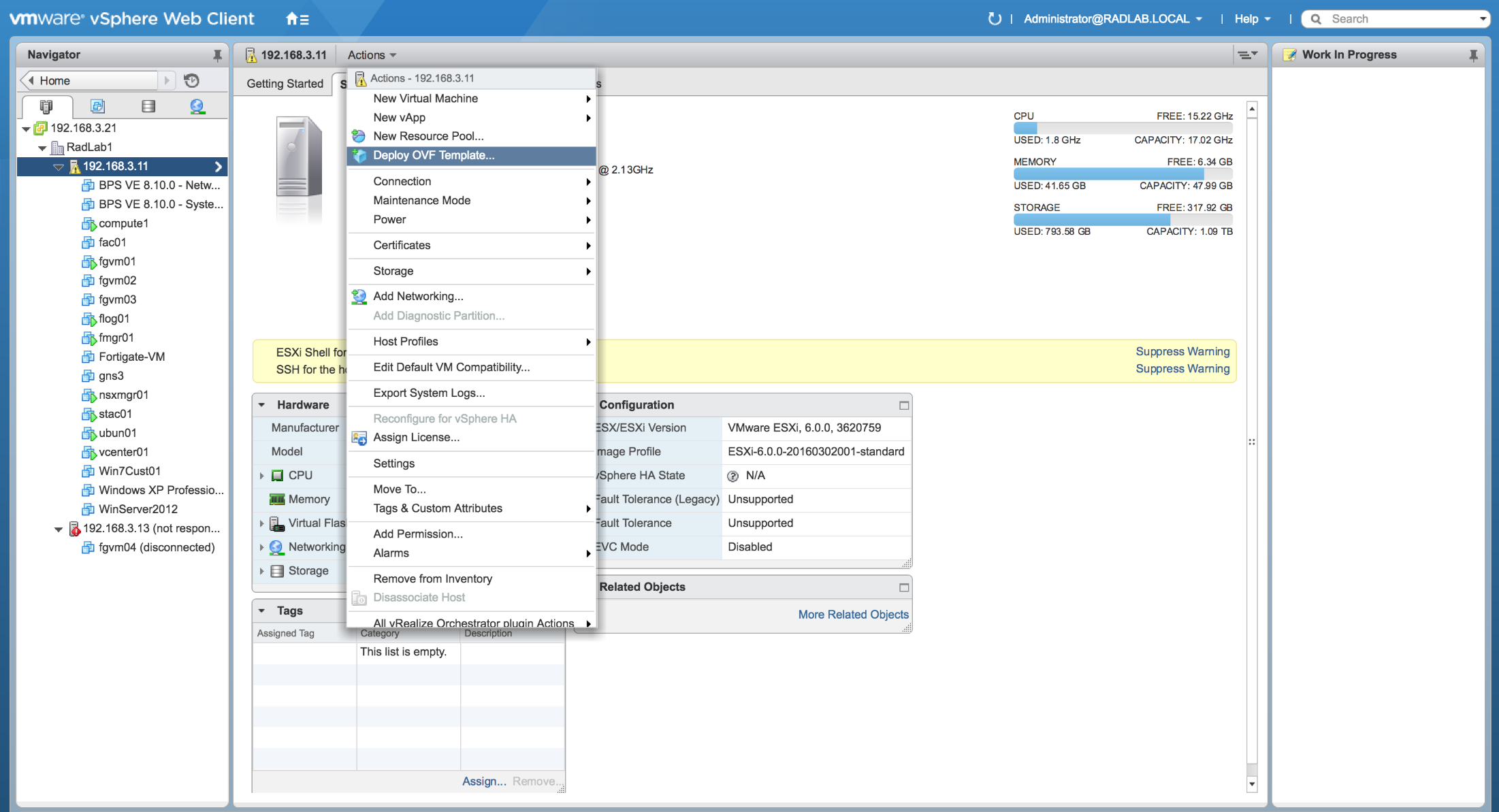
Task: Expand the CPU hardware row
Action: [x=262, y=476]
